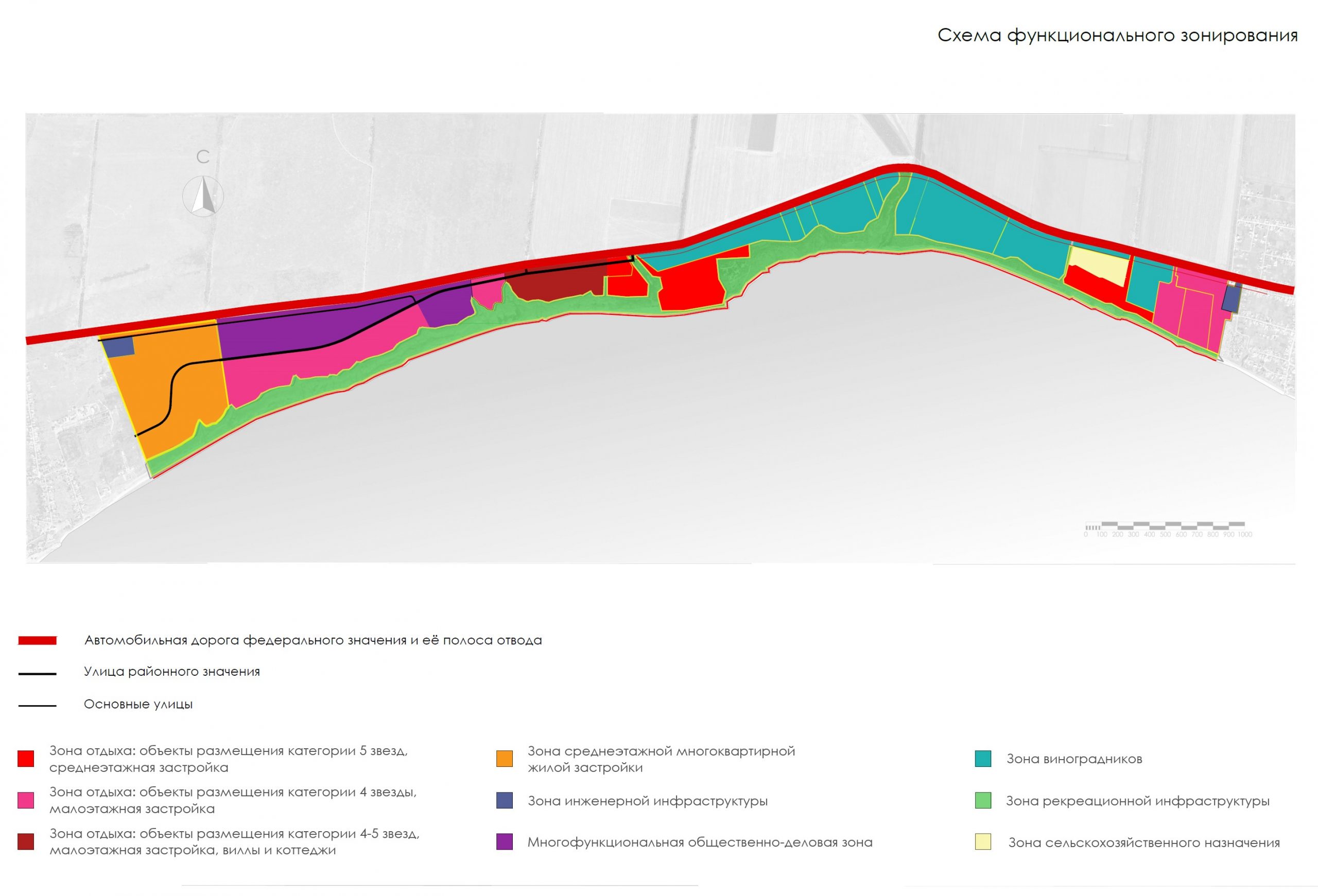Viewport: 1318px width, 896px height.
Task: Click the red legend swatch for 5-star zone
Action: tap(26, 758)
